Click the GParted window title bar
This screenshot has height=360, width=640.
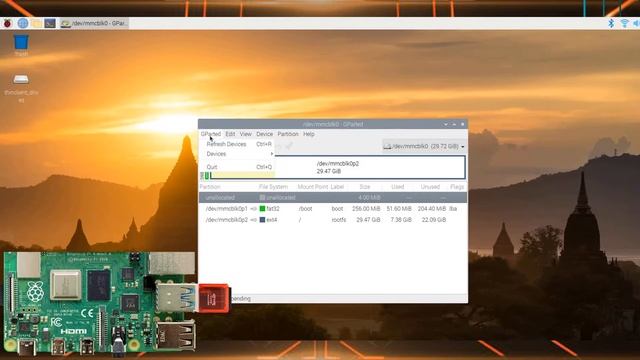333,124
